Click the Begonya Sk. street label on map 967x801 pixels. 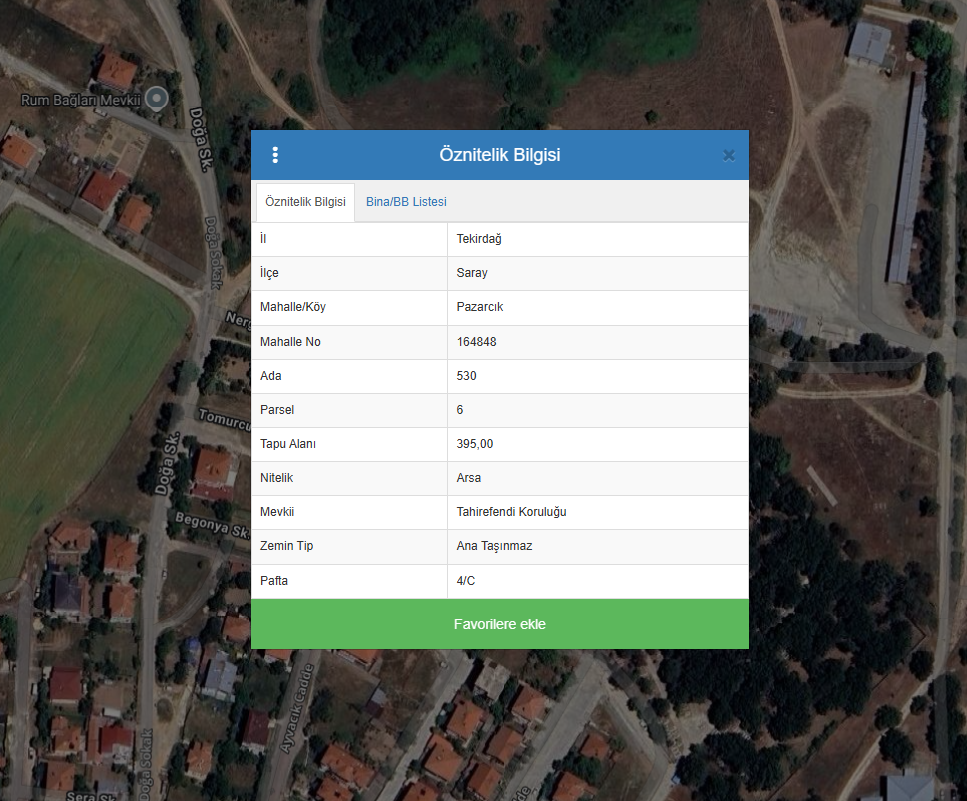tap(210, 524)
